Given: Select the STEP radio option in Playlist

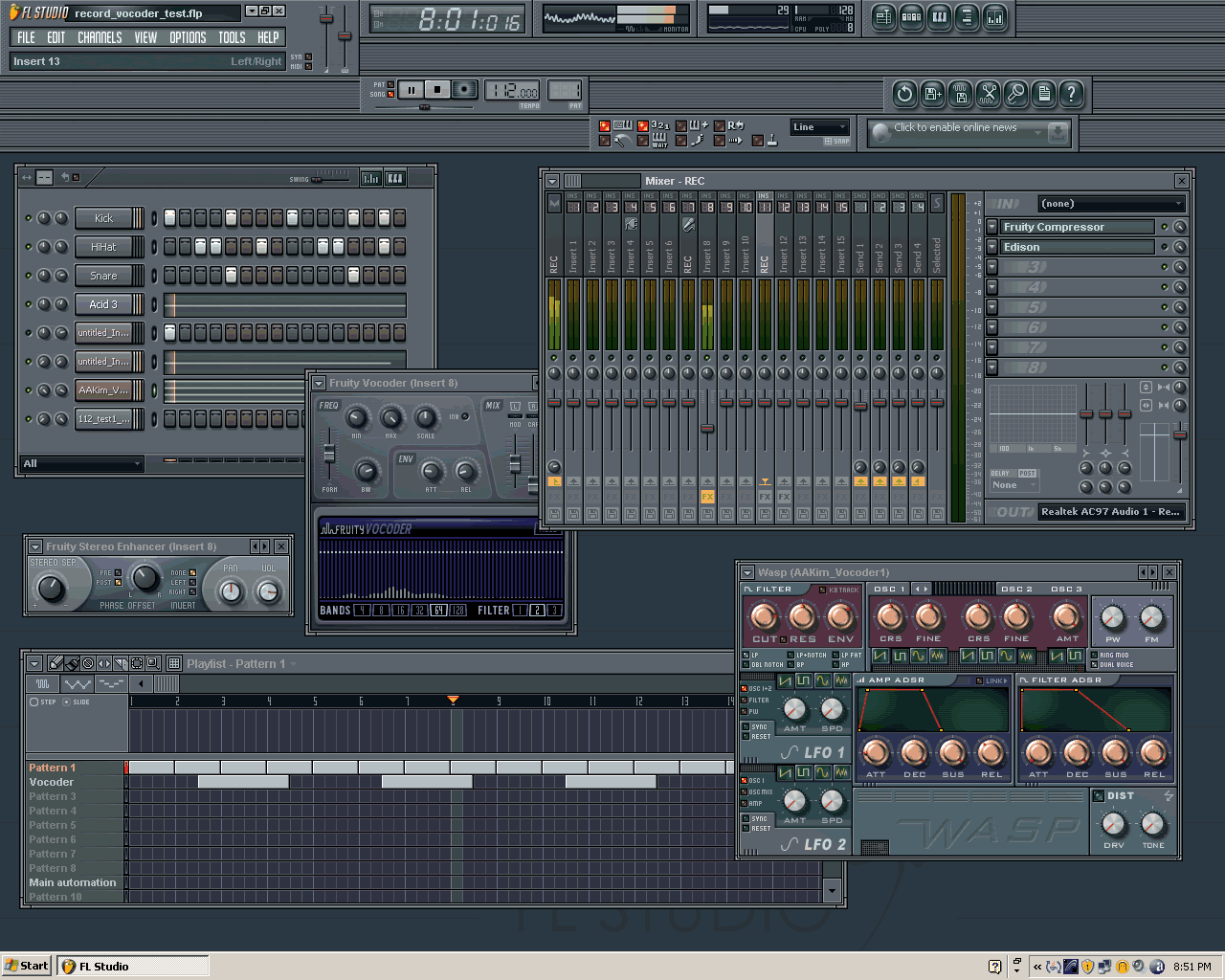Looking at the screenshot, I should 33,702.
